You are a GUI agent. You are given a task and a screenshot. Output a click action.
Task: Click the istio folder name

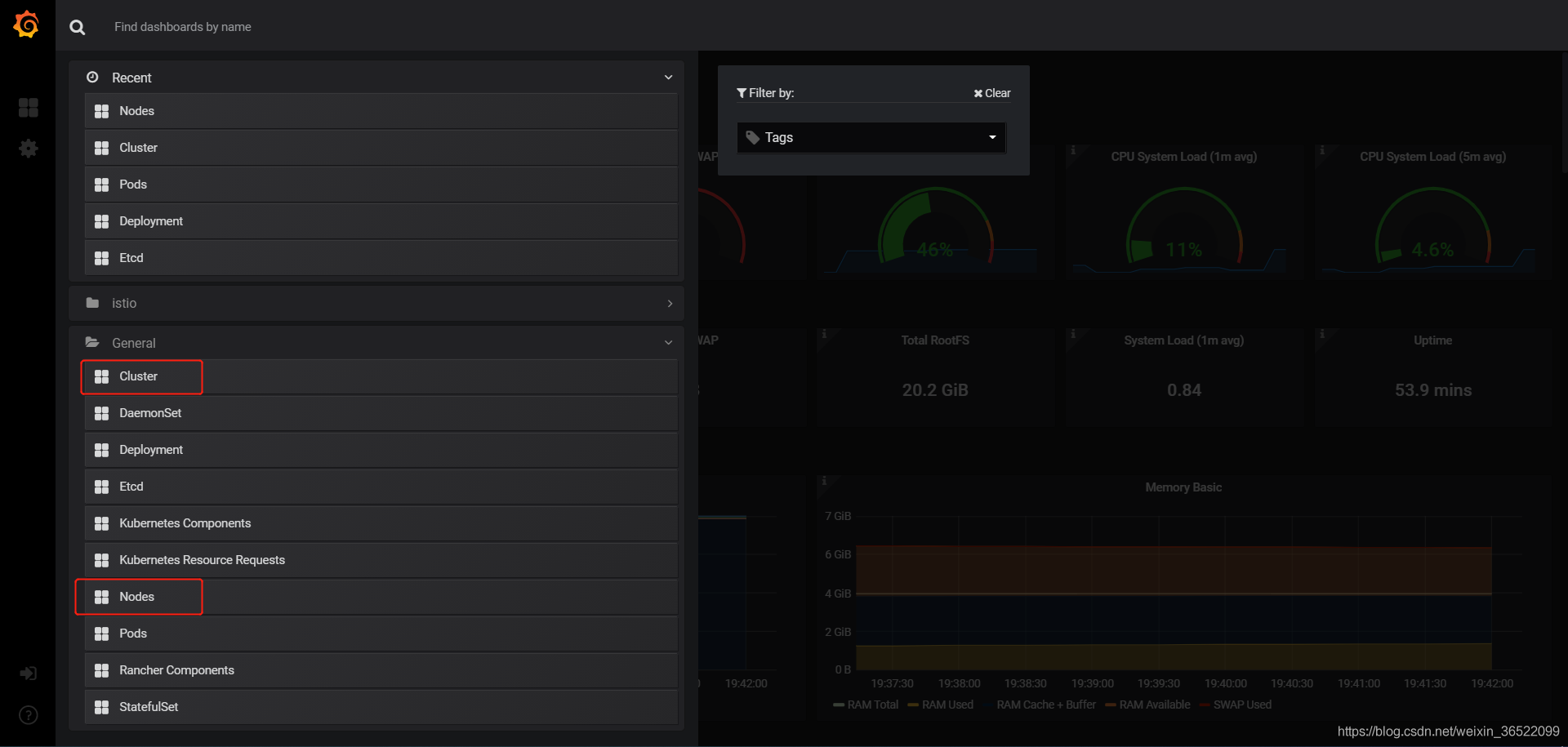pos(124,303)
